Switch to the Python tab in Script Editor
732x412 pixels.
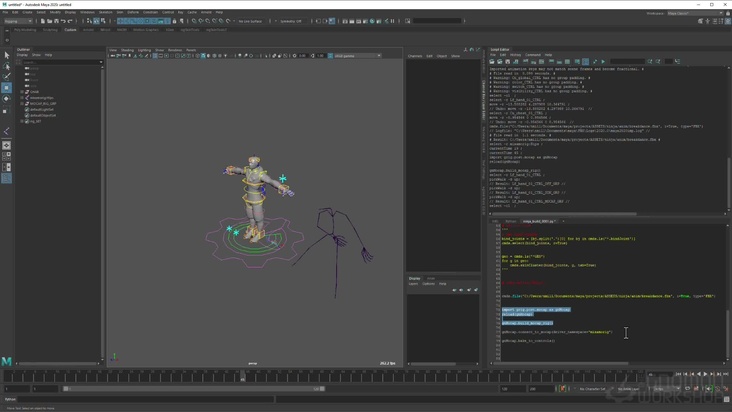(x=510, y=221)
